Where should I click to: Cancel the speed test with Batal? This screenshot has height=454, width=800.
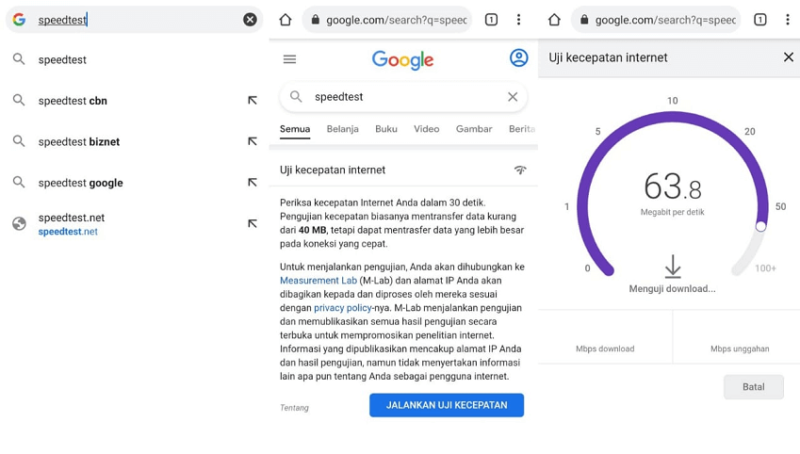(x=753, y=387)
